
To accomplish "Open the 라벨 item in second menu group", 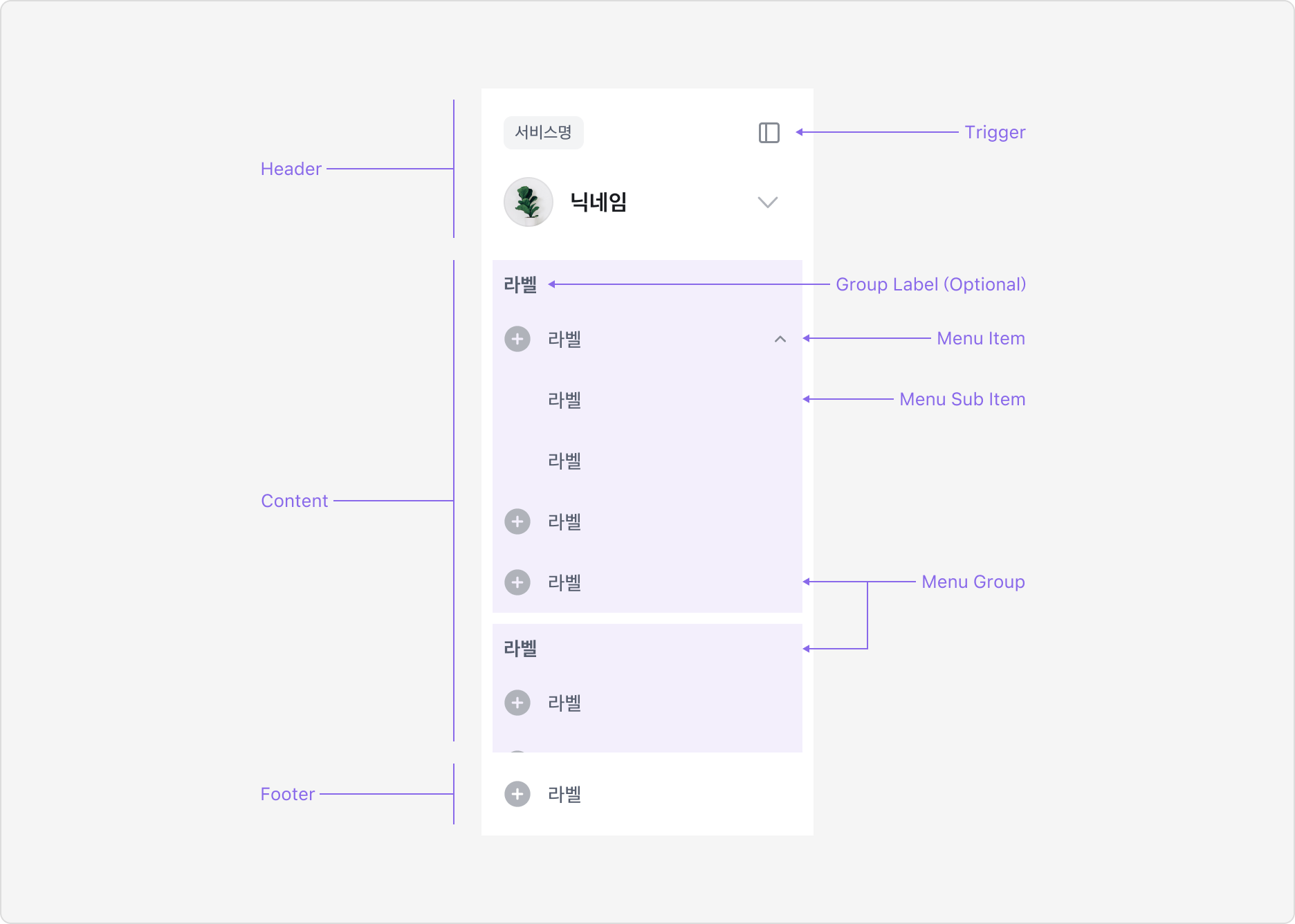I will pos(647,703).
